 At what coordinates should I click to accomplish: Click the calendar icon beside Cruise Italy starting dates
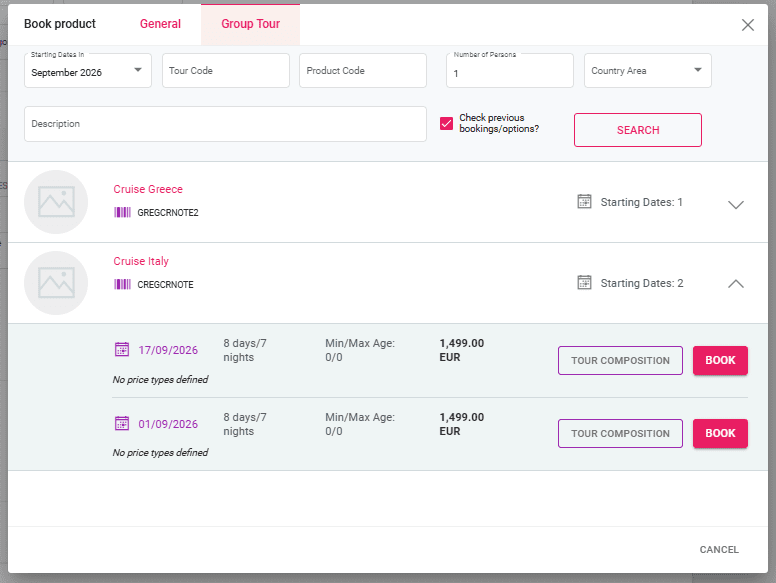585,283
